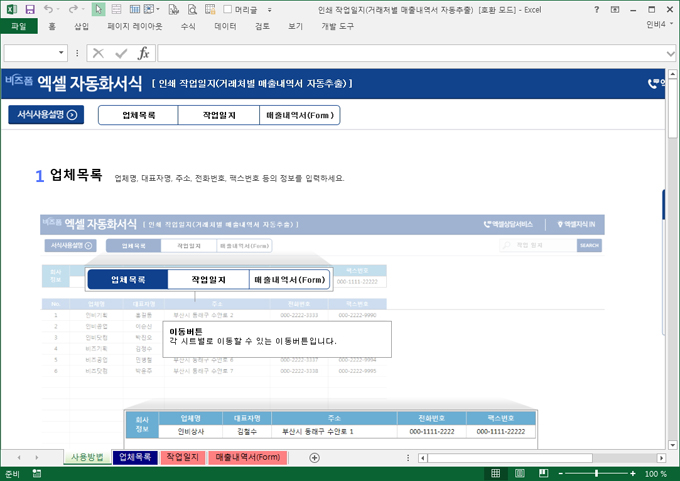Viewport: 680px width, 481px height.
Task: Open the dropdown arrow of the quick access icon after the table icon
Action: (x=158, y=9)
